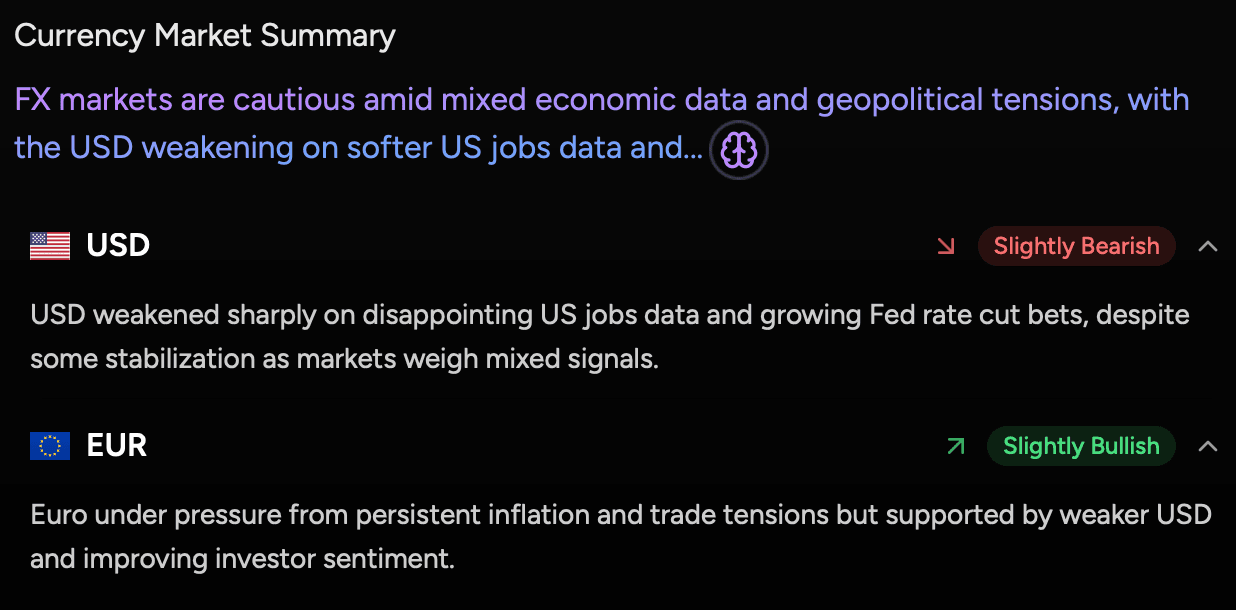Open the USD currency section header
The width and height of the screenshot is (1236, 610).
click(x=117, y=245)
